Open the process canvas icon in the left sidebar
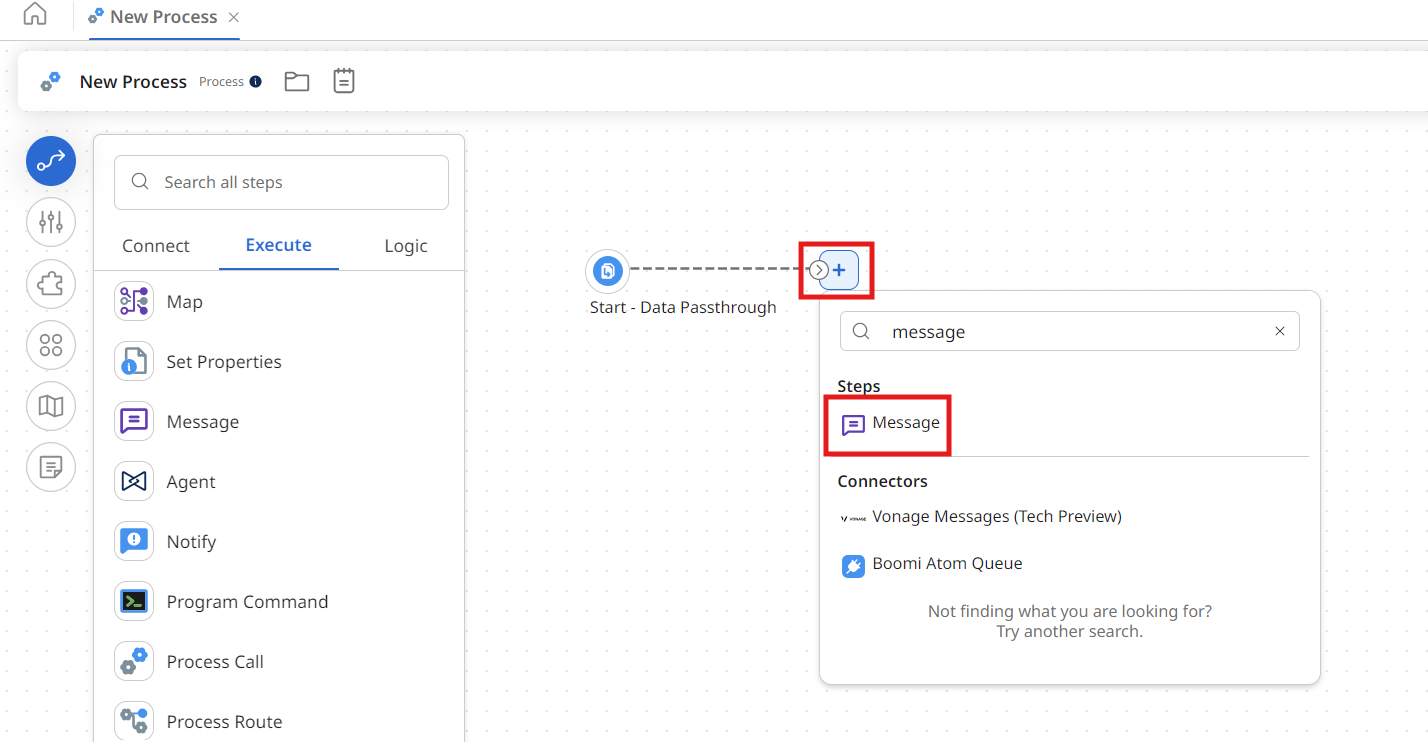 coord(51,160)
